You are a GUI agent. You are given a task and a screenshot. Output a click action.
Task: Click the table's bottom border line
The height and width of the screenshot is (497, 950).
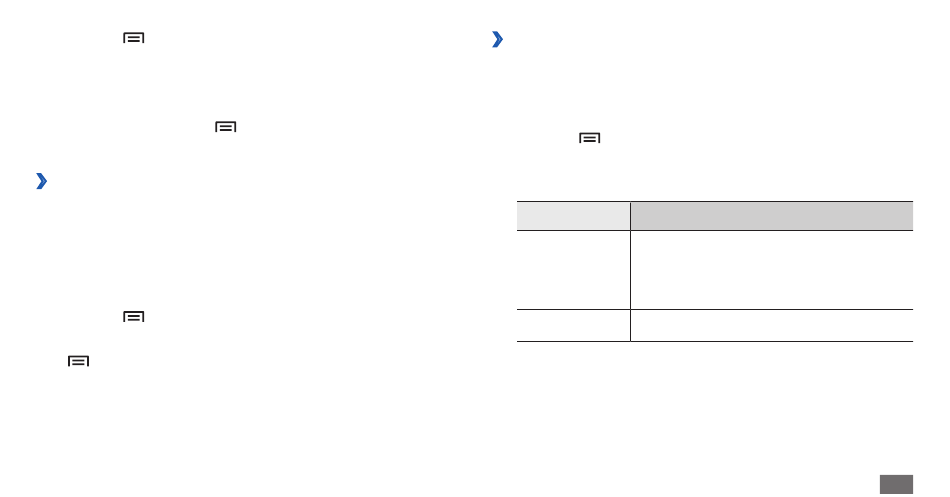[715, 341]
